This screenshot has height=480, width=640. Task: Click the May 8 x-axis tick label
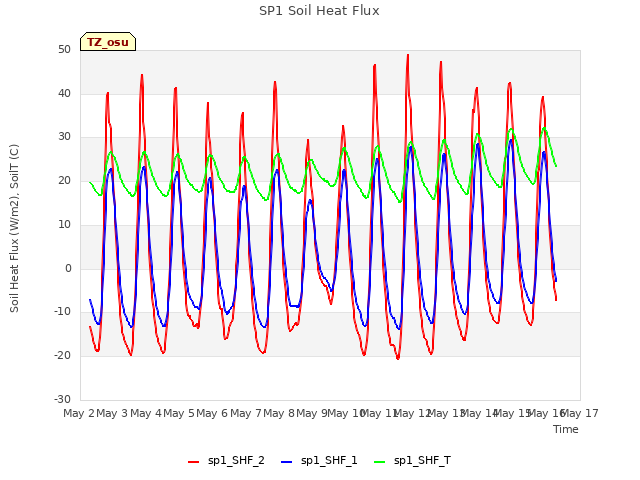click(x=279, y=413)
